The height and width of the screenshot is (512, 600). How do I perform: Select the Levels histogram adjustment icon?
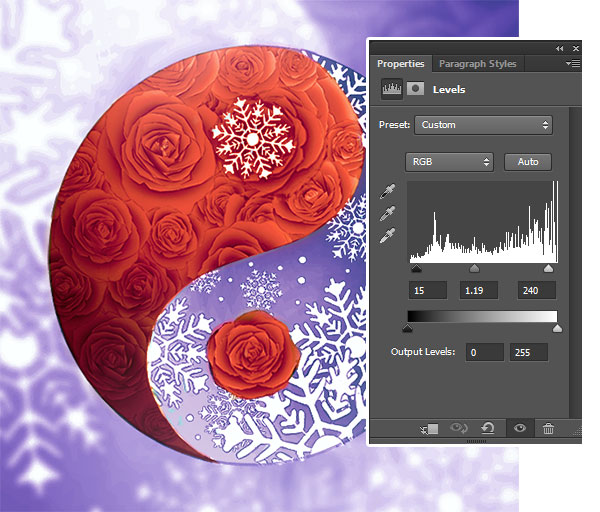(x=392, y=89)
